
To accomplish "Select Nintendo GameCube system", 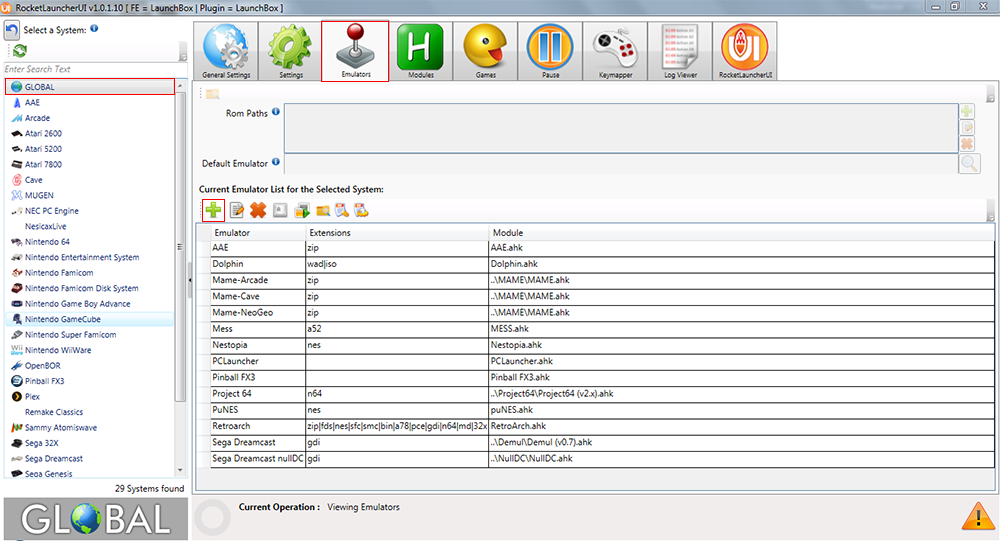I will (x=89, y=319).
